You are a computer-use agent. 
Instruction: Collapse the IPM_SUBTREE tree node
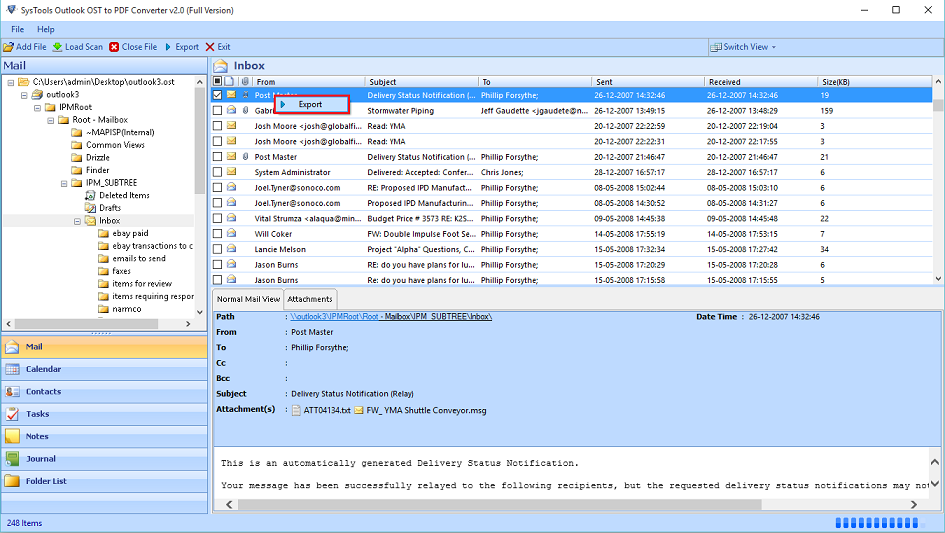(64, 183)
